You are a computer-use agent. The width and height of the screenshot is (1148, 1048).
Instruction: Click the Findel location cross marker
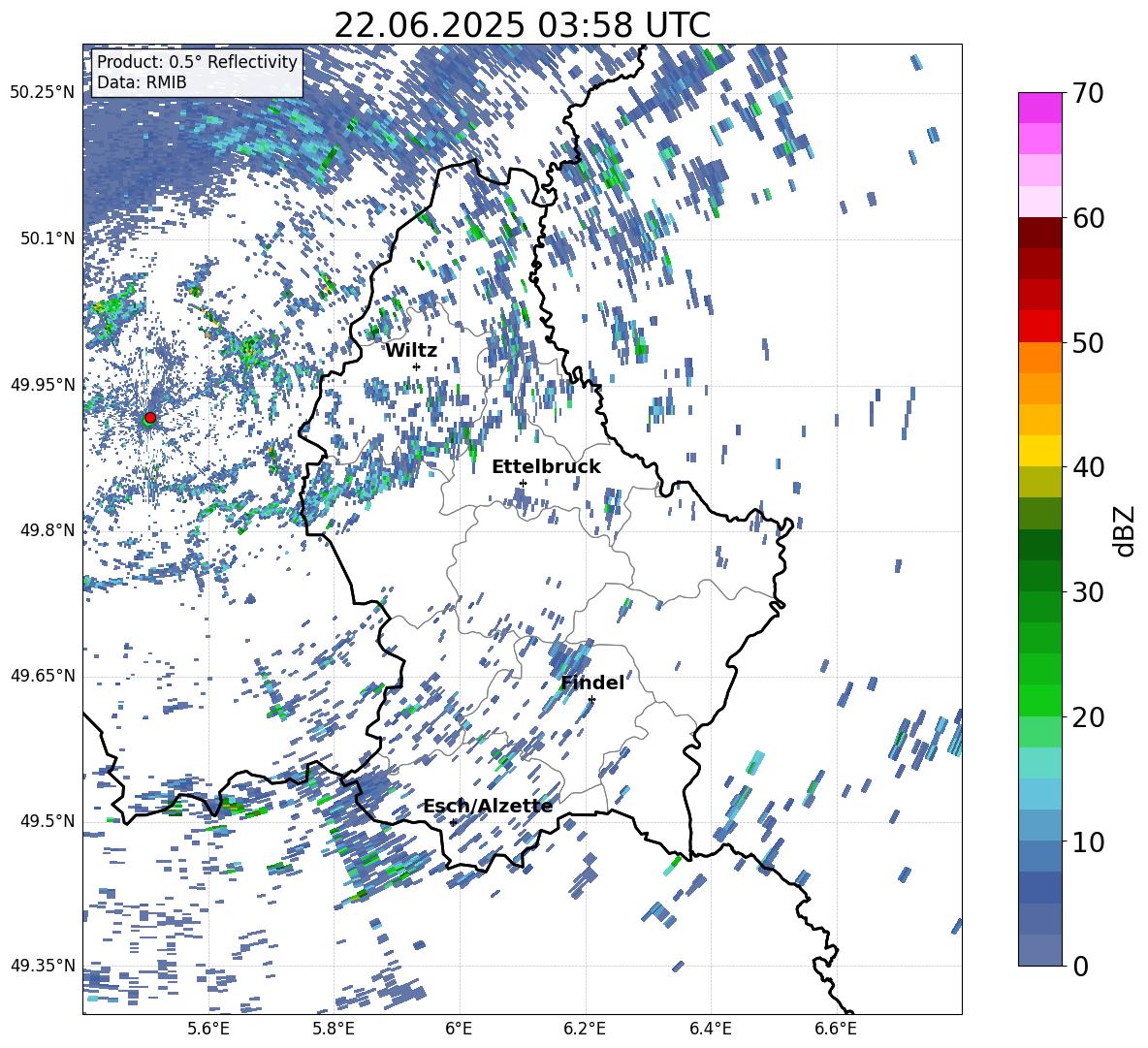tap(591, 700)
